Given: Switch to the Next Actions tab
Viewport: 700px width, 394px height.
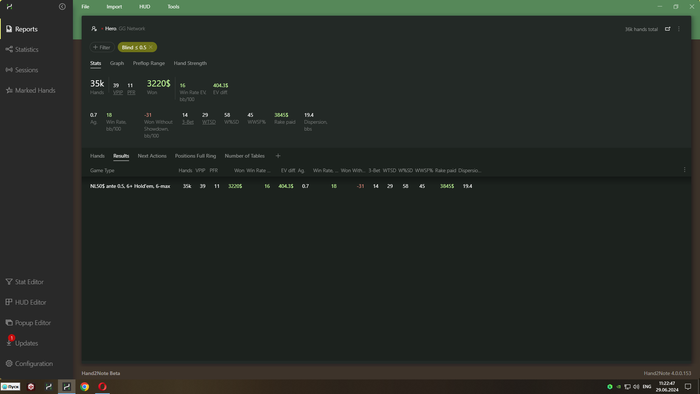Looking at the screenshot, I should pos(152,156).
